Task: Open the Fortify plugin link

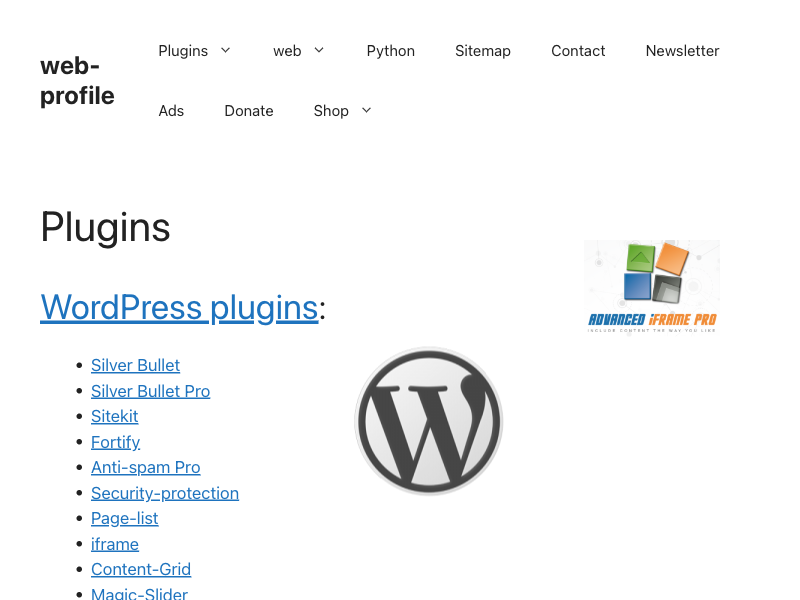Action: (115, 442)
